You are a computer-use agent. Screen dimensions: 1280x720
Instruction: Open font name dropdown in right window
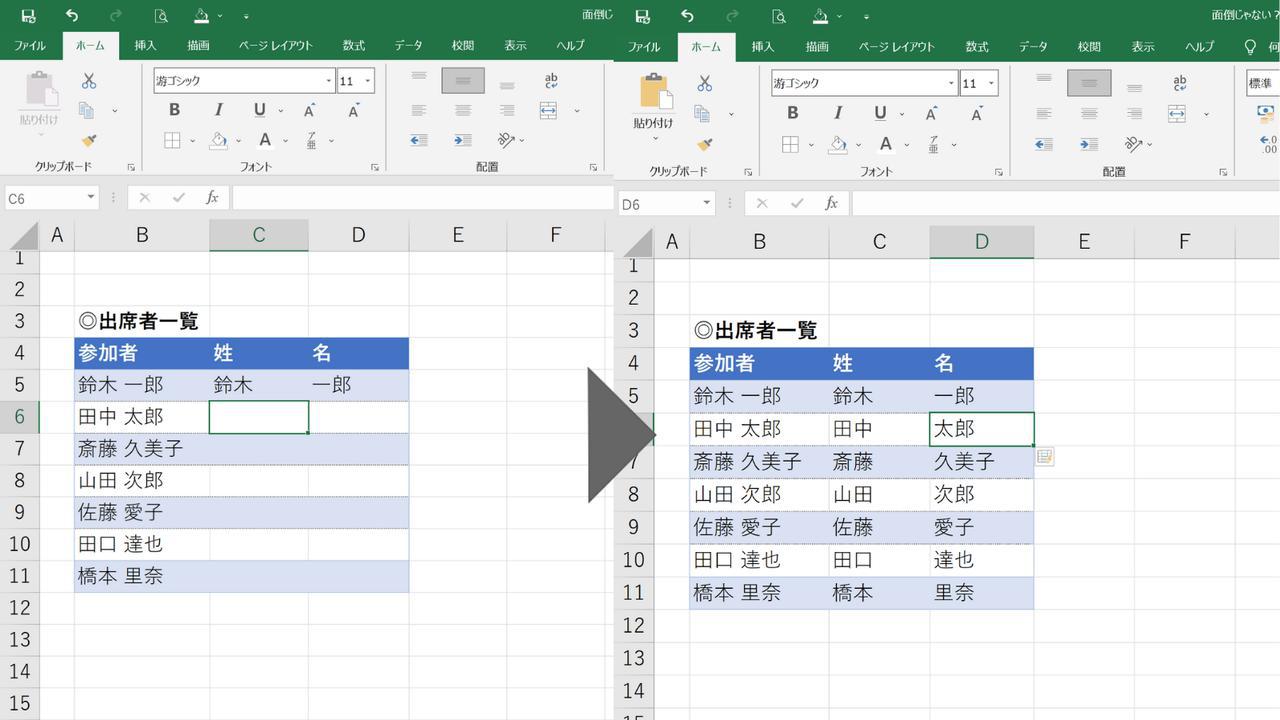click(951, 84)
